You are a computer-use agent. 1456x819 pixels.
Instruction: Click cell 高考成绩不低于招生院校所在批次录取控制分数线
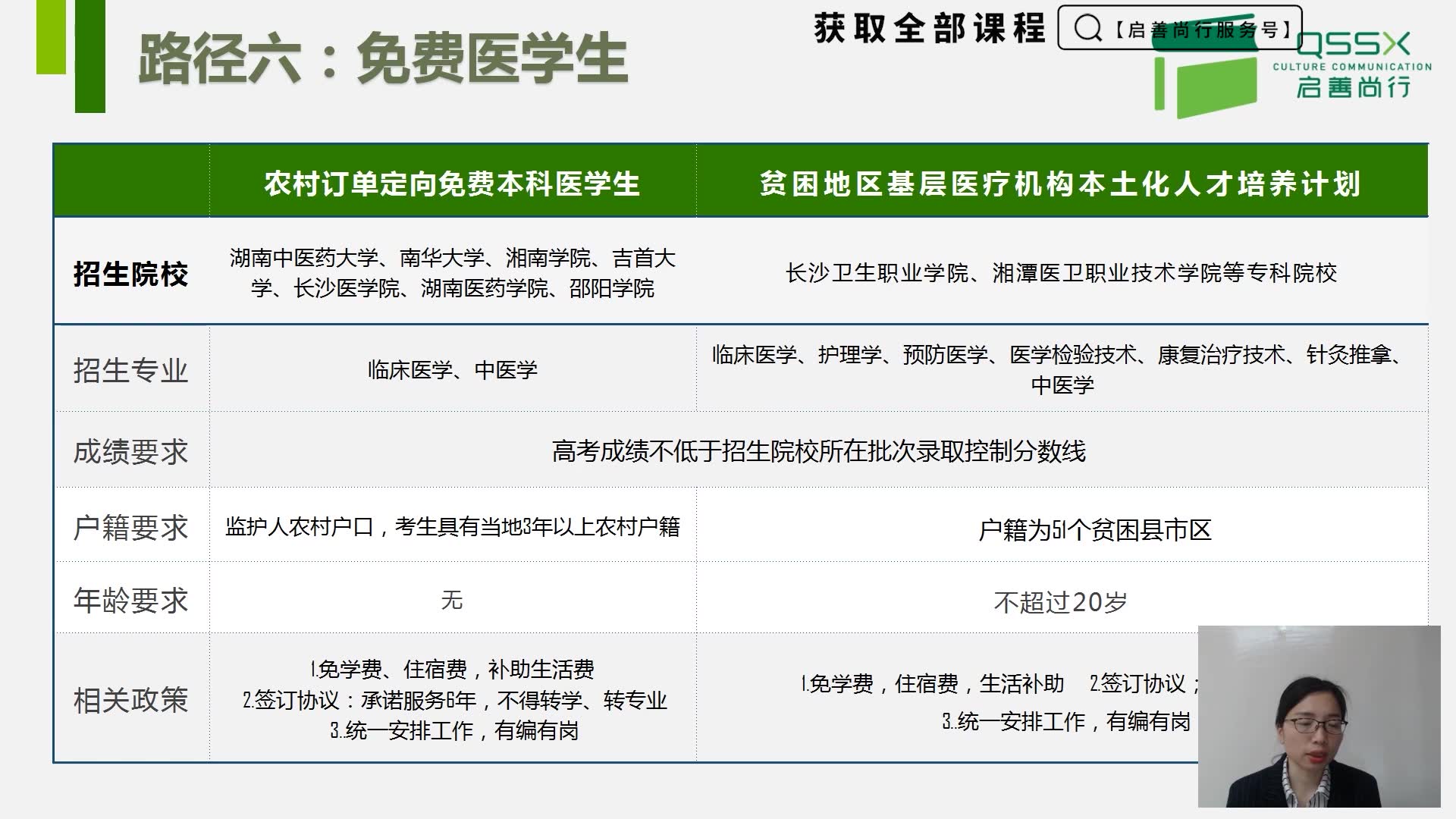(x=819, y=451)
